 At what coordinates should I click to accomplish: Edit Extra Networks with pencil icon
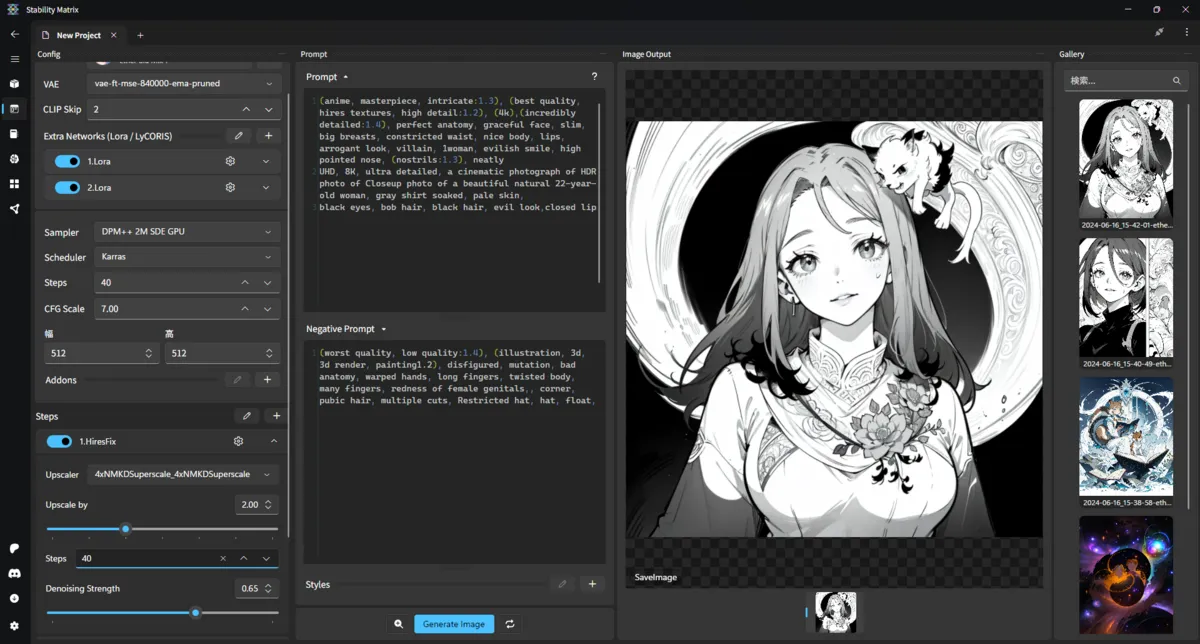pos(238,136)
